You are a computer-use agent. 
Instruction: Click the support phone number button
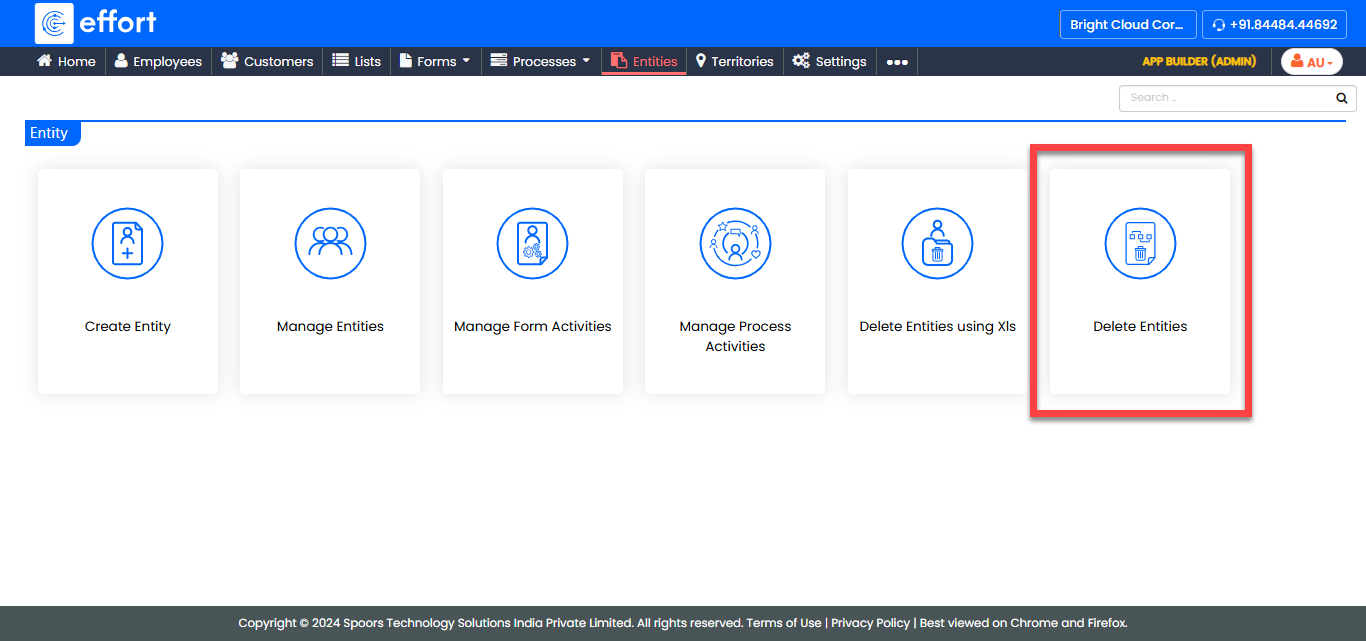click(x=1274, y=25)
